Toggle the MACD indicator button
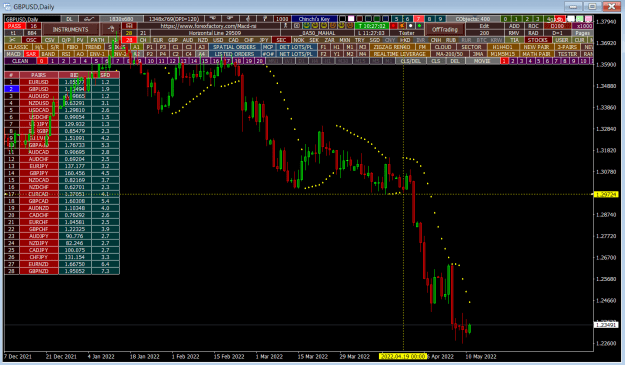 tap(14, 54)
